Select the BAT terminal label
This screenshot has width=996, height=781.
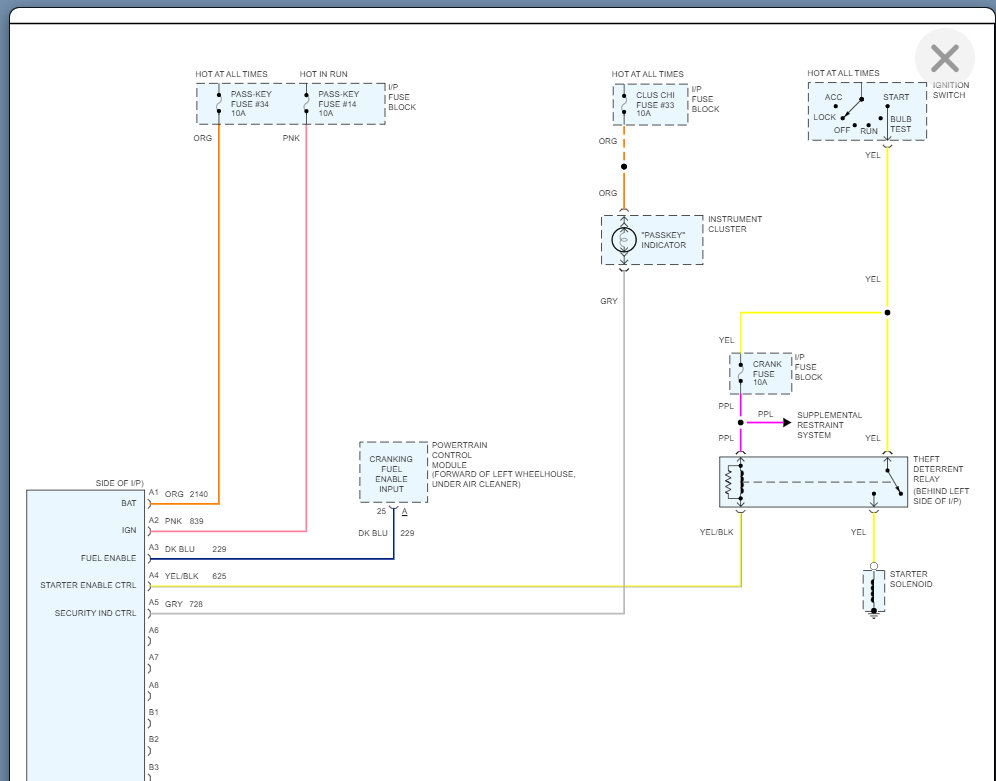pos(129,503)
